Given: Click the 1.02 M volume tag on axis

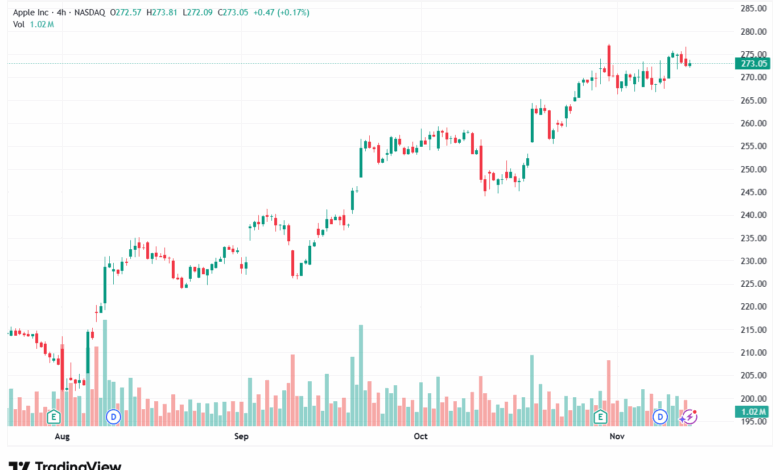Looking at the screenshot, I should 753,412.
